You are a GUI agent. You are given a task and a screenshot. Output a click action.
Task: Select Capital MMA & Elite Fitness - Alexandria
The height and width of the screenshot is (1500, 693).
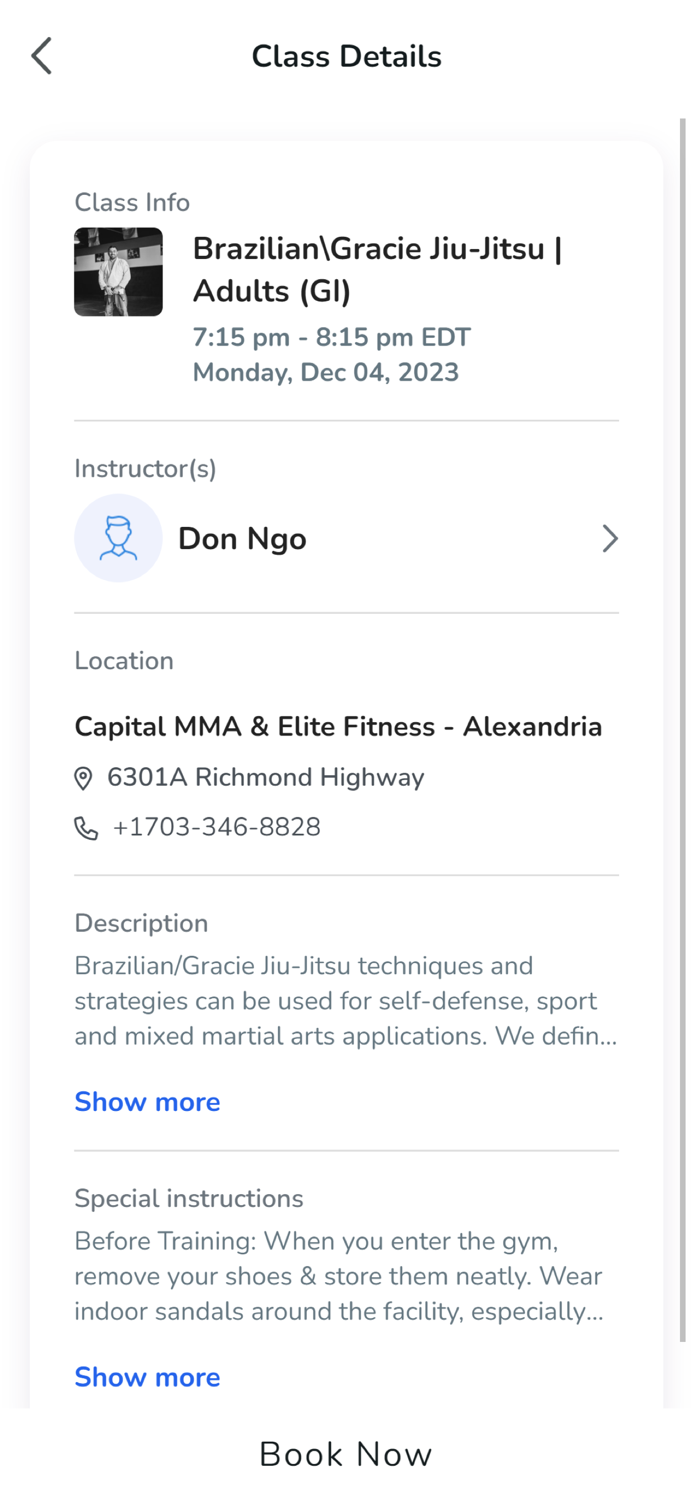(338, 726)
